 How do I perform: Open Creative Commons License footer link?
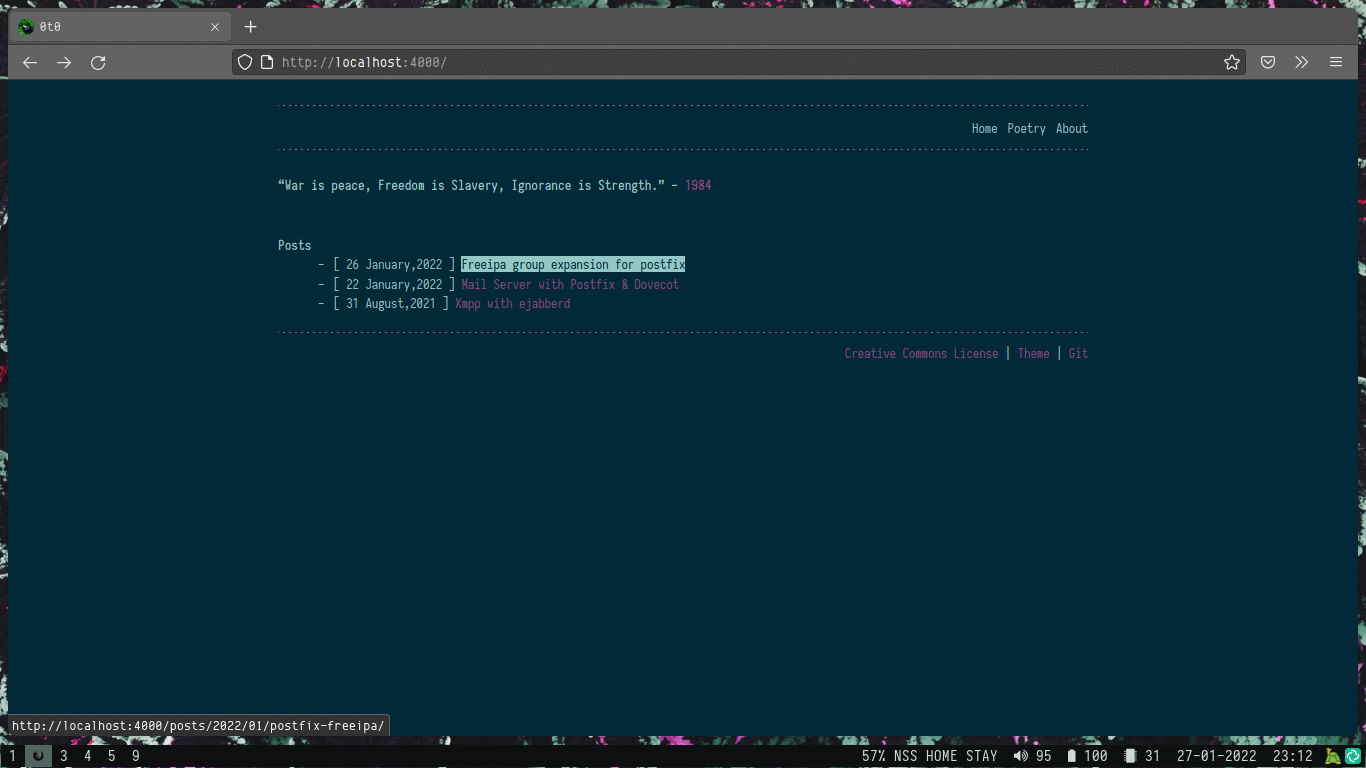[x=921, y=353]
